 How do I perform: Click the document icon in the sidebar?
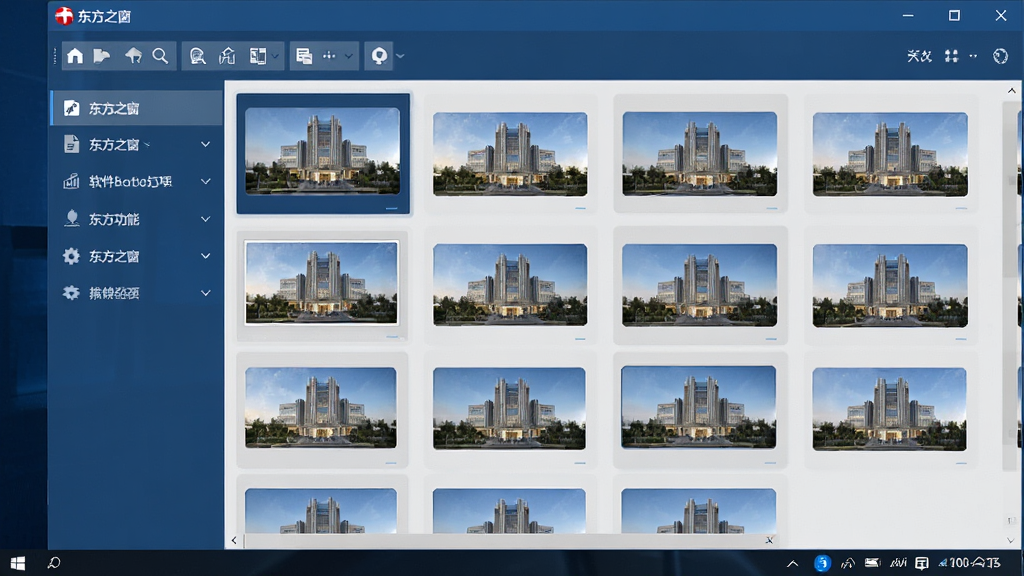(x=71, y=144)
